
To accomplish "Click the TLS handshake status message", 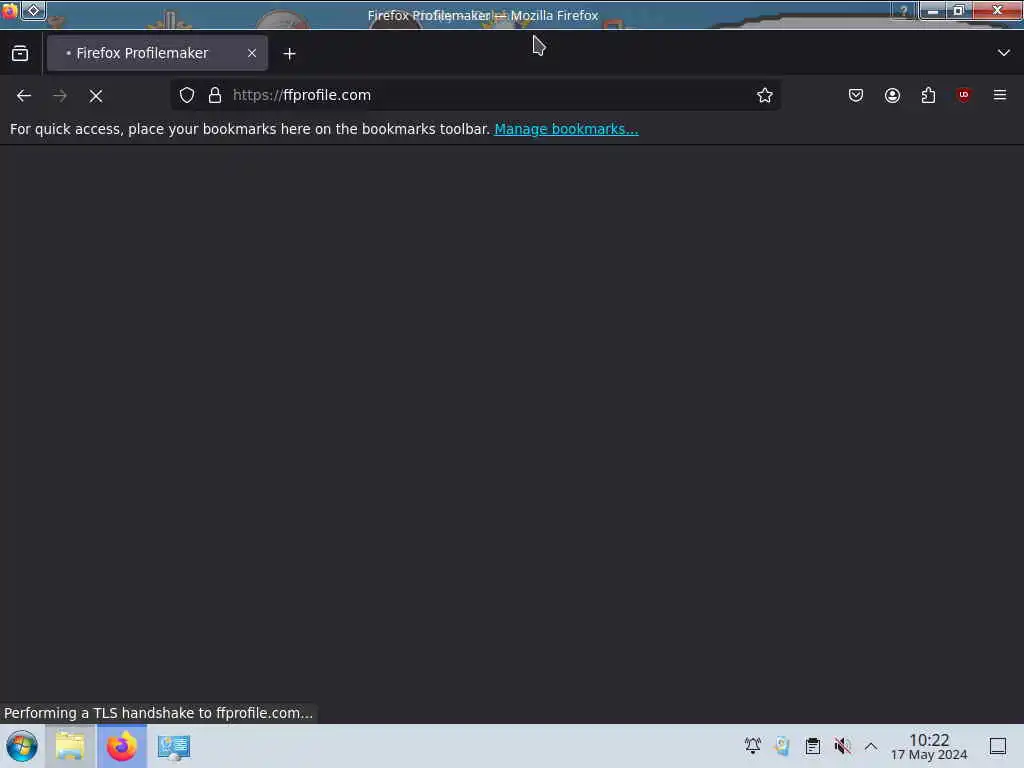I will point(159,713).
